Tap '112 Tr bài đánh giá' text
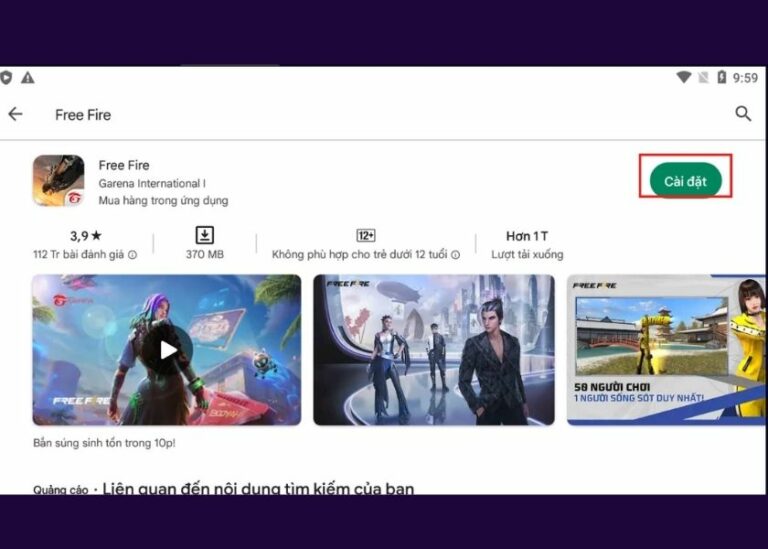 click(78, 255)
